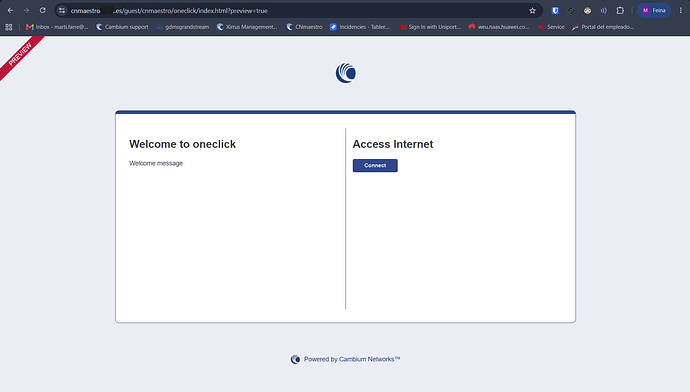The height and width of the screenshot is (392, 690).
Task: Open the apps grid in bookmarks bar
Action: point(9,27)
